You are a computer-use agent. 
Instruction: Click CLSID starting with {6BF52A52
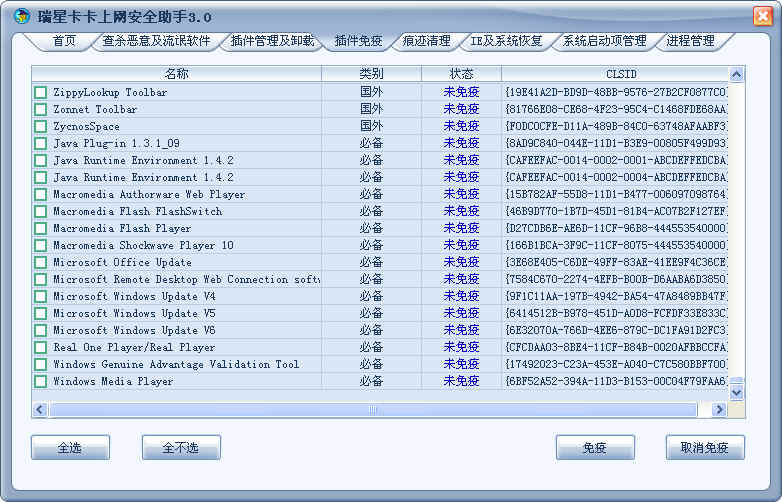(616, 381)
